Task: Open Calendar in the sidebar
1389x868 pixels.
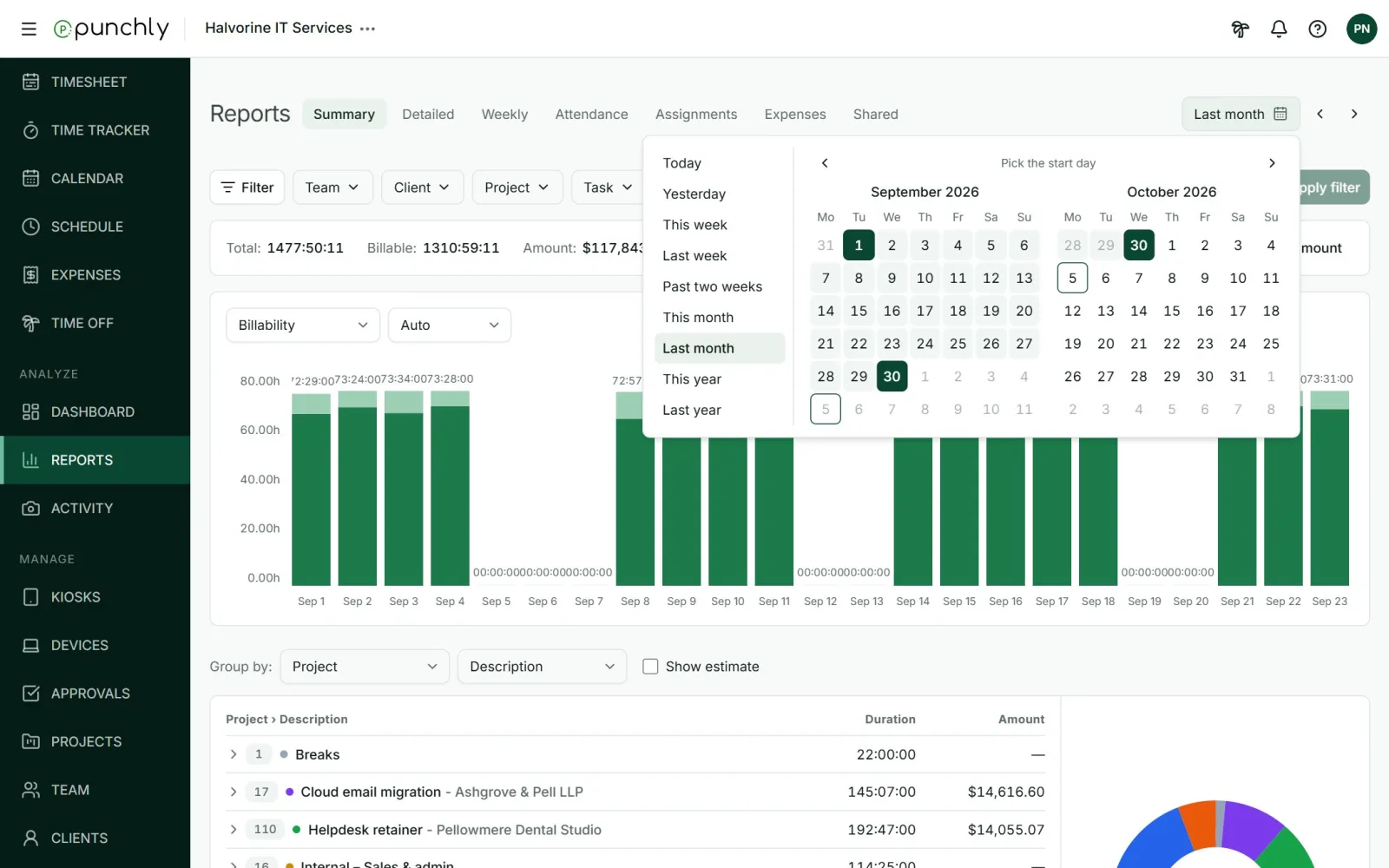Action: 95,178
